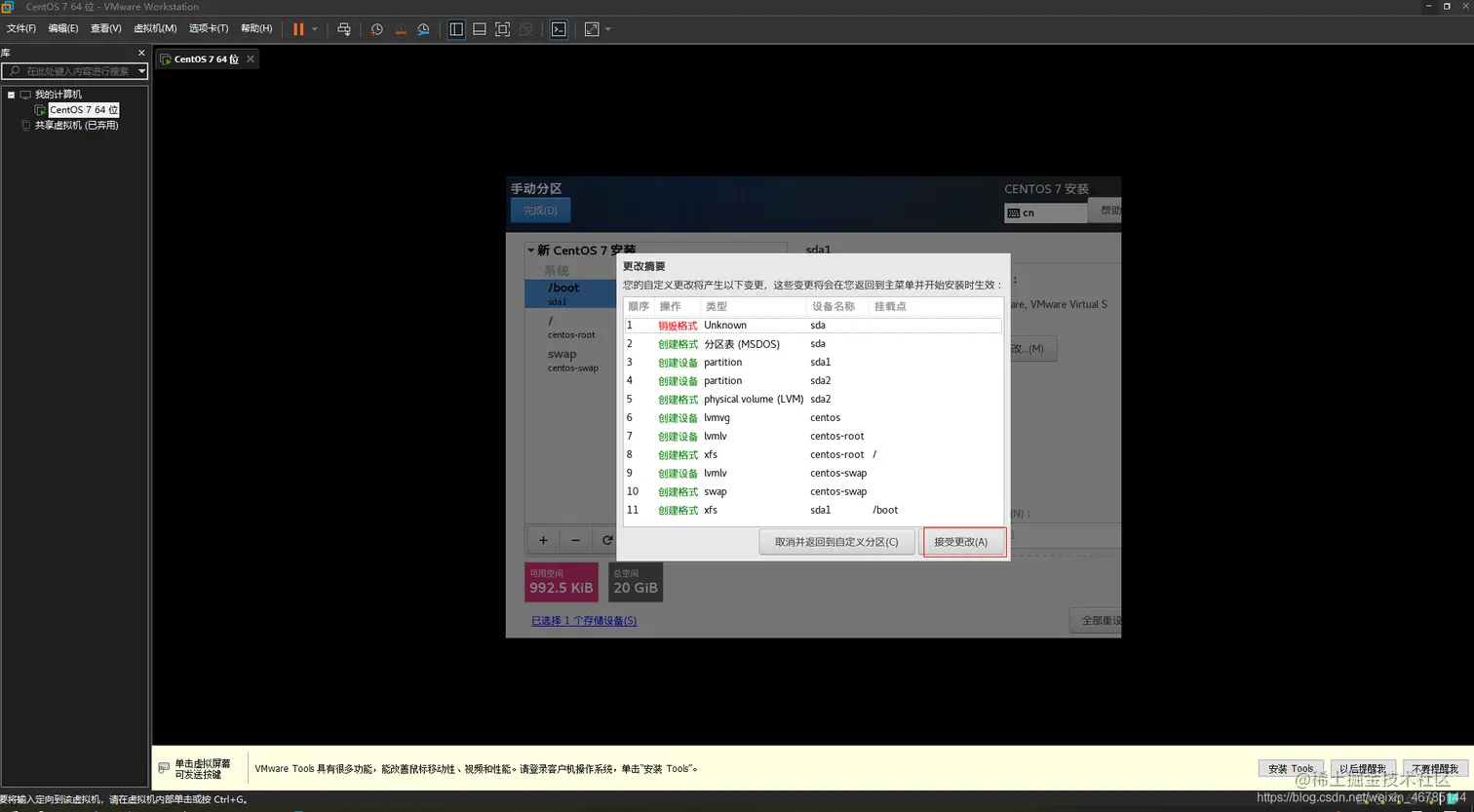Toggle the library sidebar view icon
Image resolution: width=1474 pixels, height=812 pixels.
(x=456, y=29)
